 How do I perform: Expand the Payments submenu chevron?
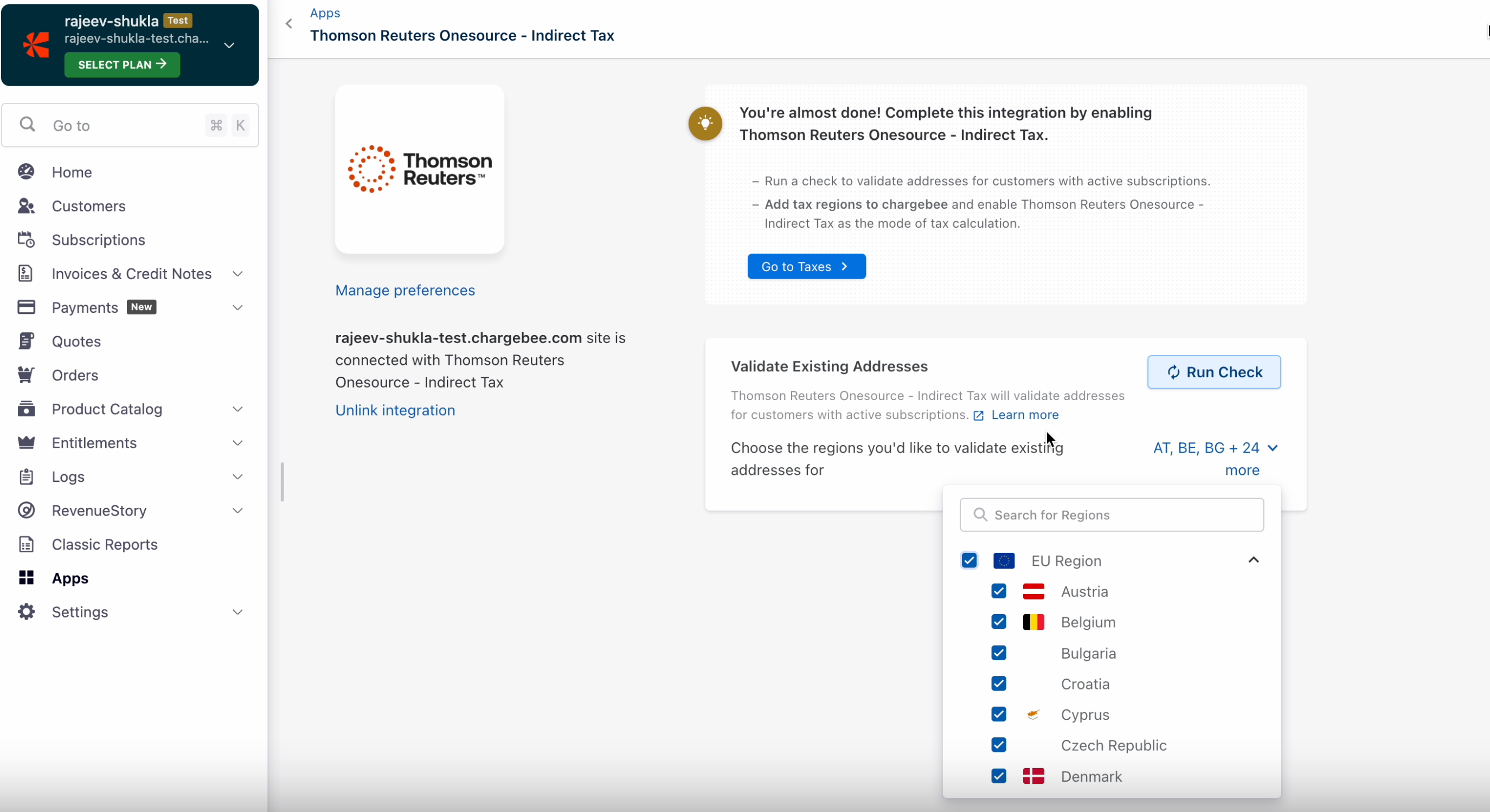pyautogui.click(x=237, y=307)
